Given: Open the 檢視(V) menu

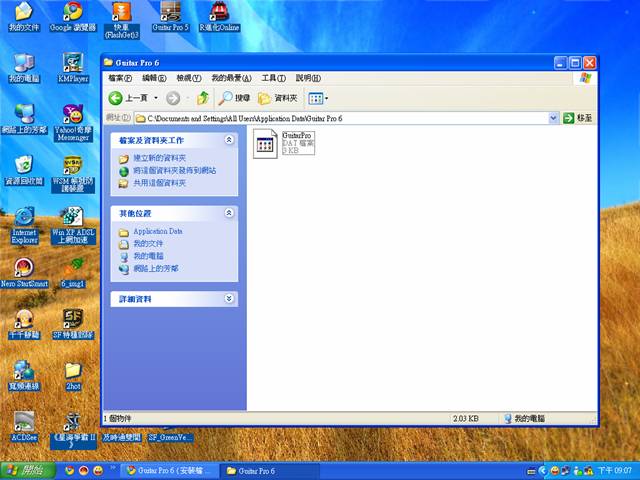Looking at the screenshot, I should (x=189, y=78).
